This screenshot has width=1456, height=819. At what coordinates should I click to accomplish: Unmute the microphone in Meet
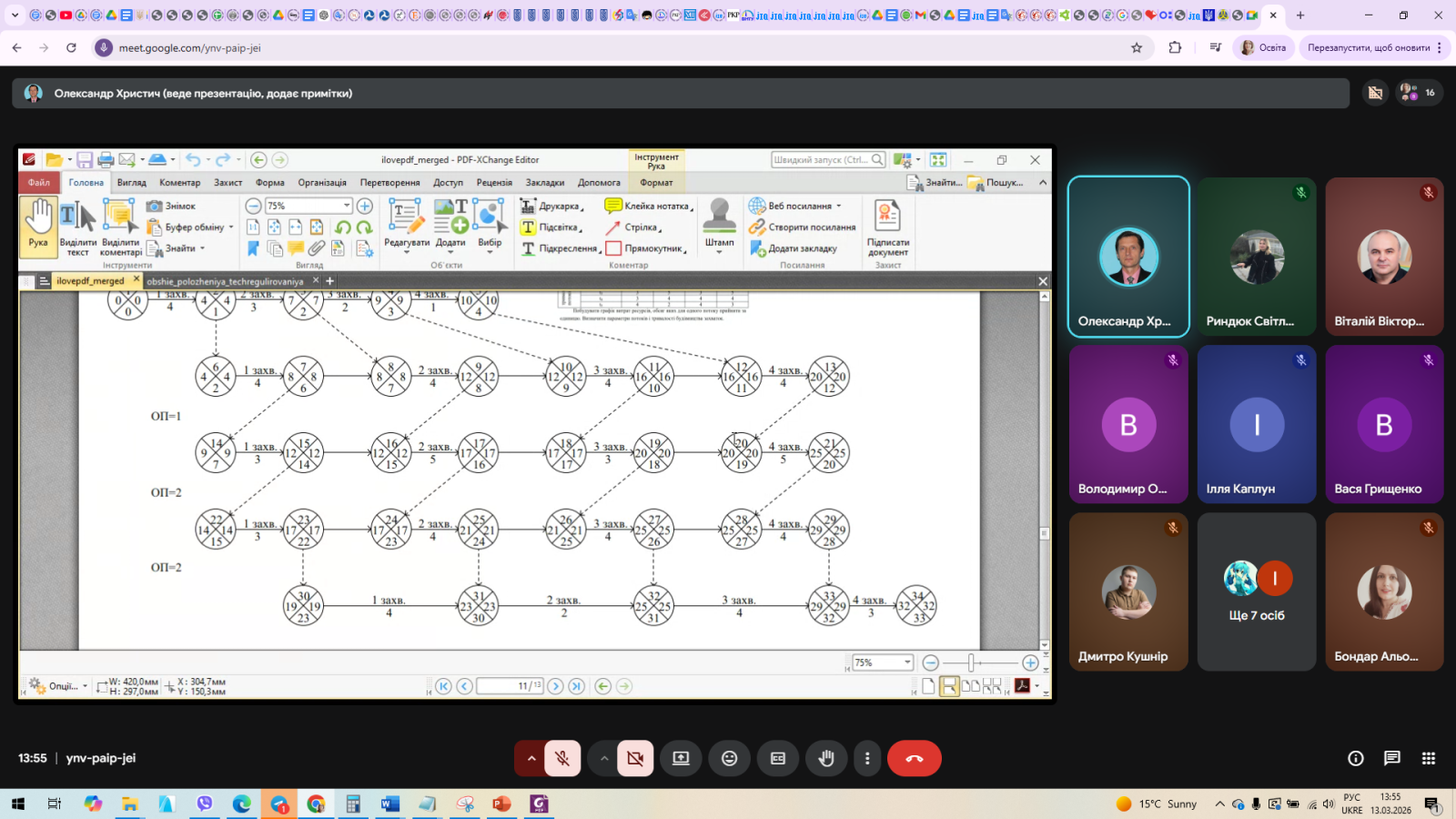click(562, 758)
